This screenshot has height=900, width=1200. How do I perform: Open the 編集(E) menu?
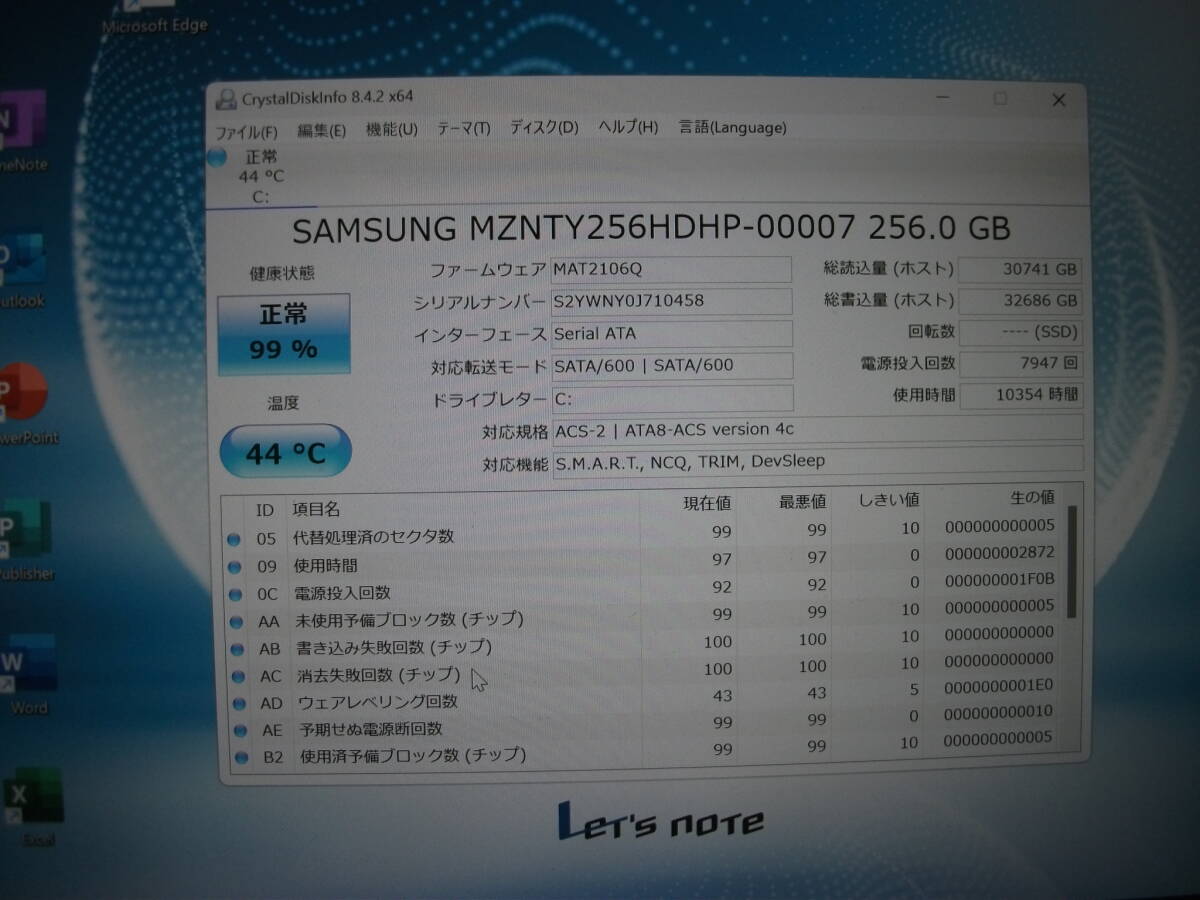321,130
